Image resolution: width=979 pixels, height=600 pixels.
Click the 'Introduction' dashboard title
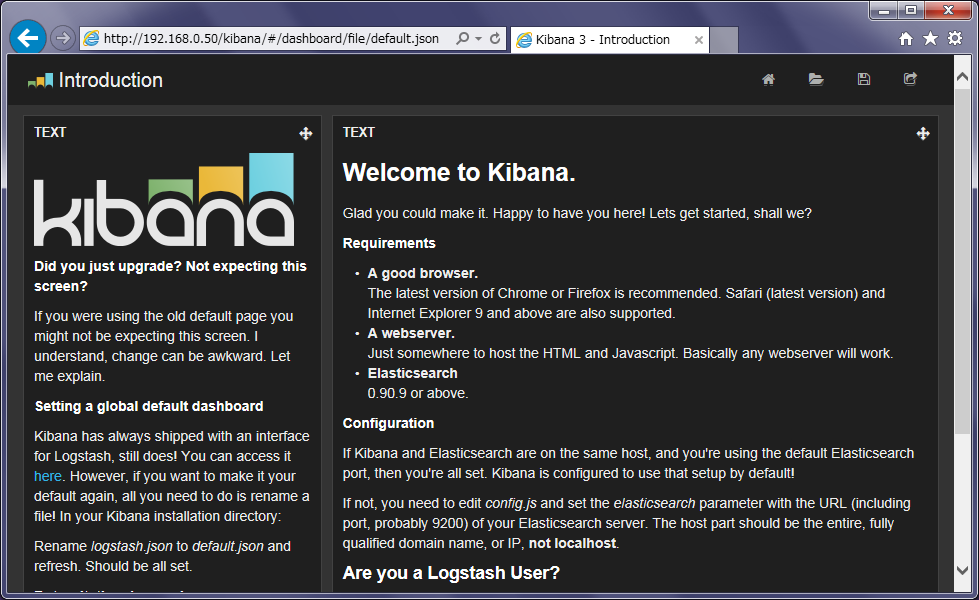111,80
